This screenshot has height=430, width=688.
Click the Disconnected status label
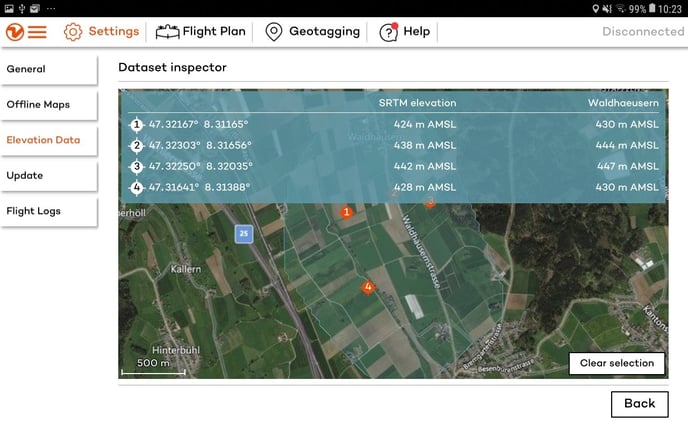pos(643,31)
